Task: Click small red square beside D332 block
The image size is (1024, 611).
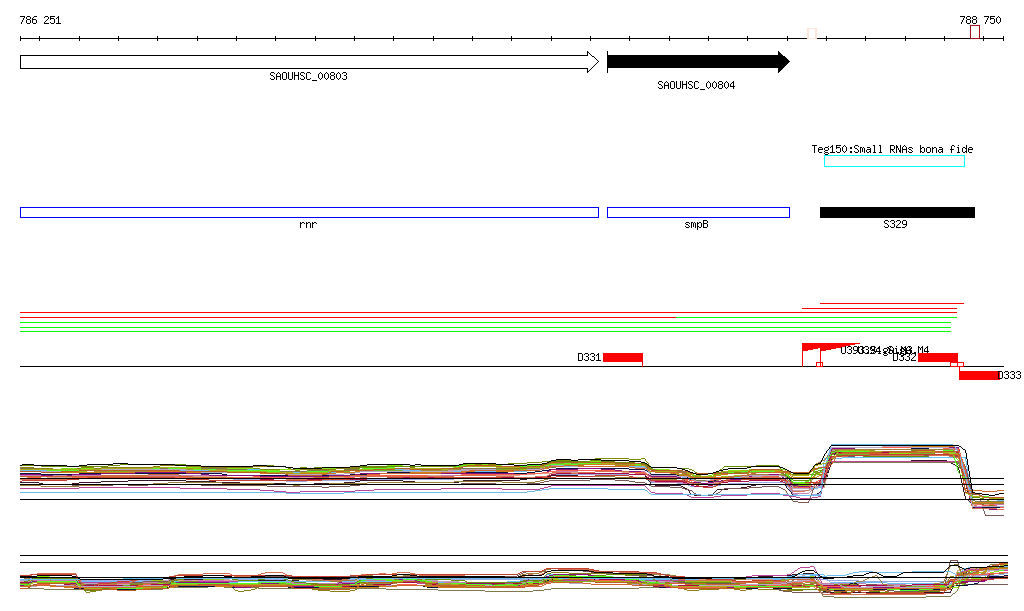Action: (958, 365)
